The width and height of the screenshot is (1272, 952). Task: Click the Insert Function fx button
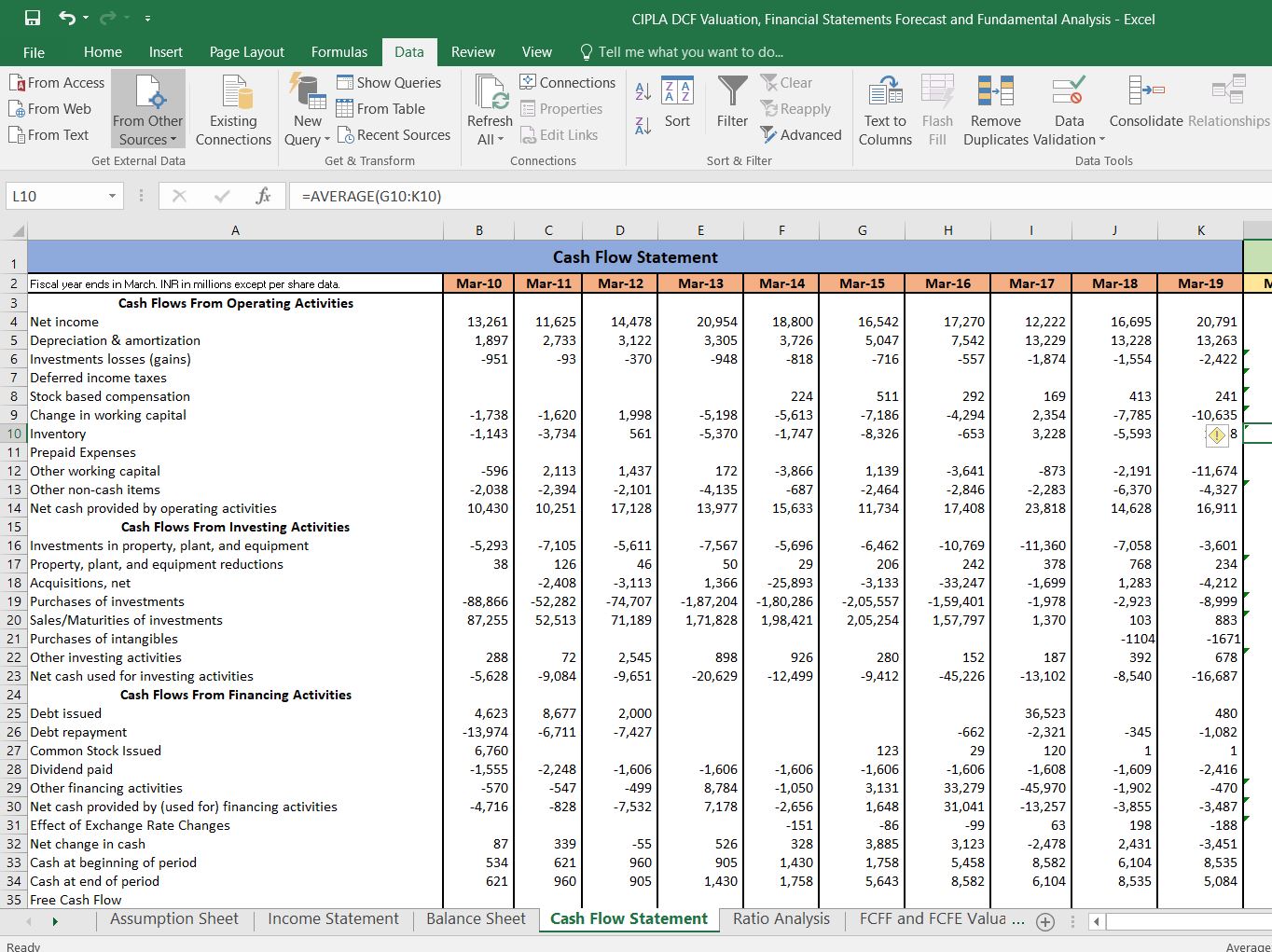pyautogui.click(x=263, y=196)
